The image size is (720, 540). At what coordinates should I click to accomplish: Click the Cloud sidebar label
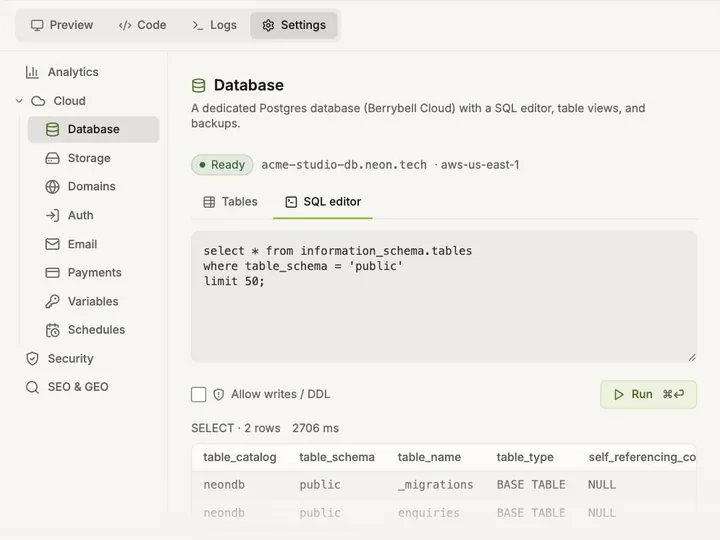point(69,101)
